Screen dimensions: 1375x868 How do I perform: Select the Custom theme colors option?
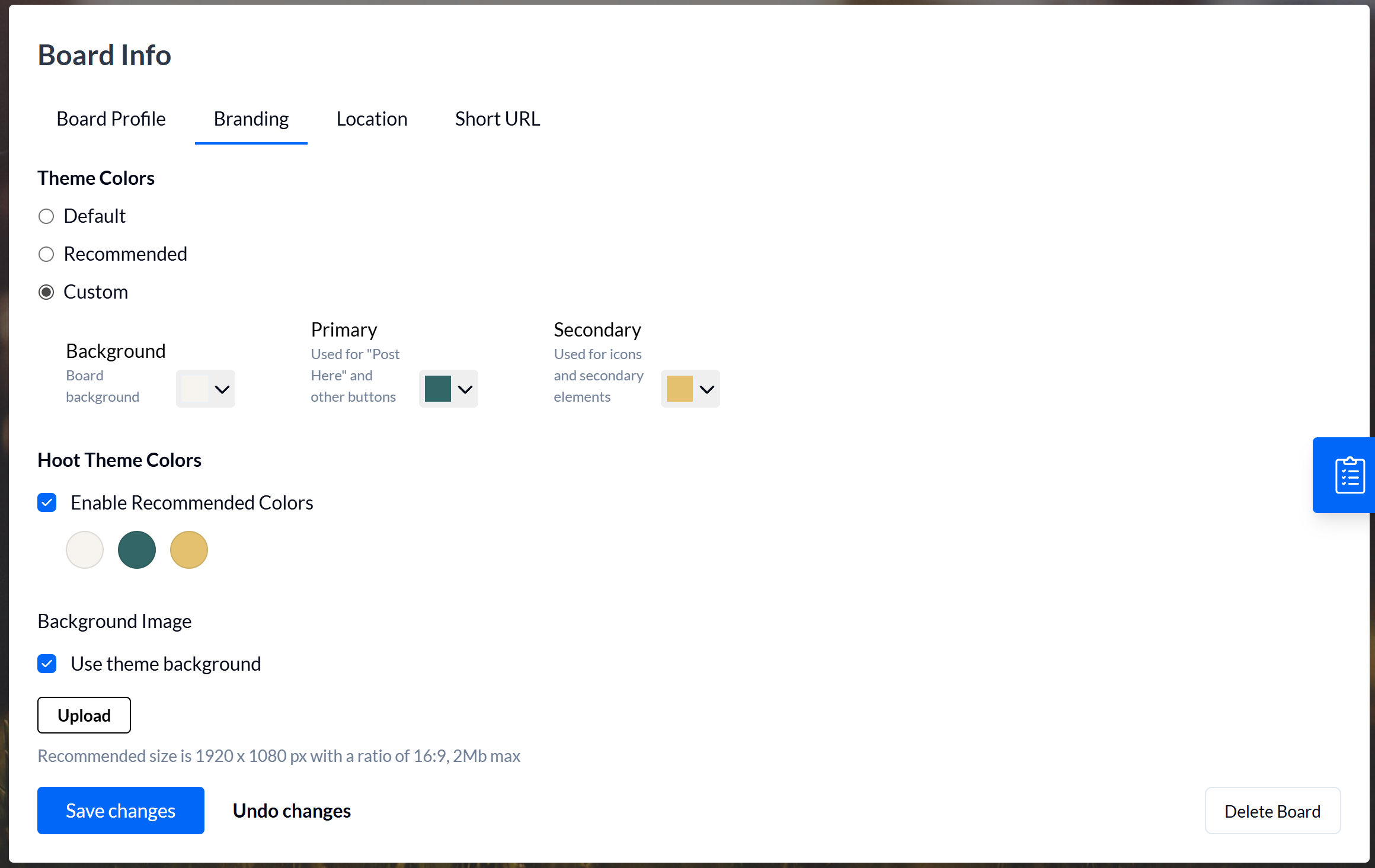coord(46,291)
